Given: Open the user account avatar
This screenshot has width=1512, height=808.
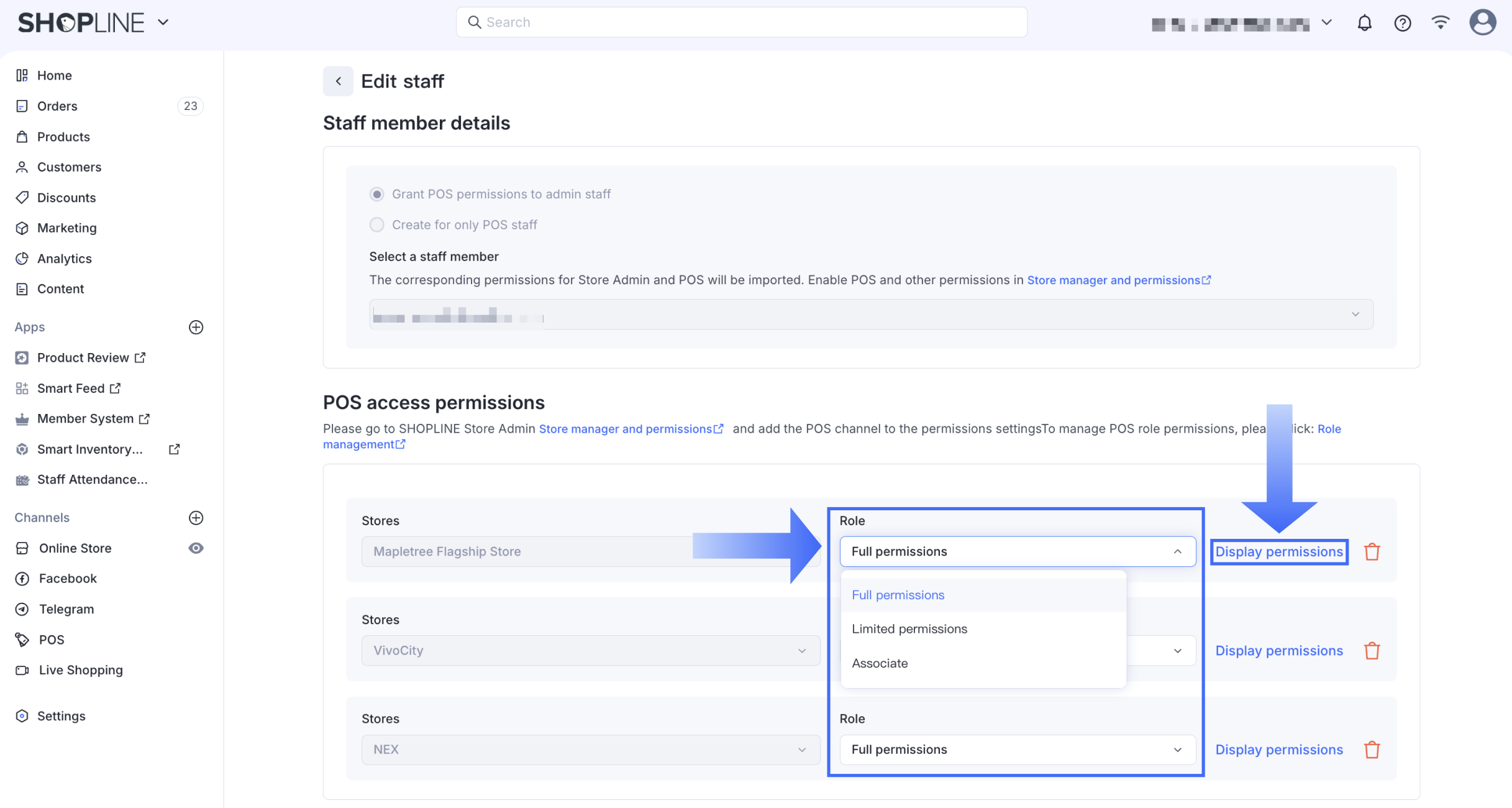Looking at the screenshot, I should 1482,23.
